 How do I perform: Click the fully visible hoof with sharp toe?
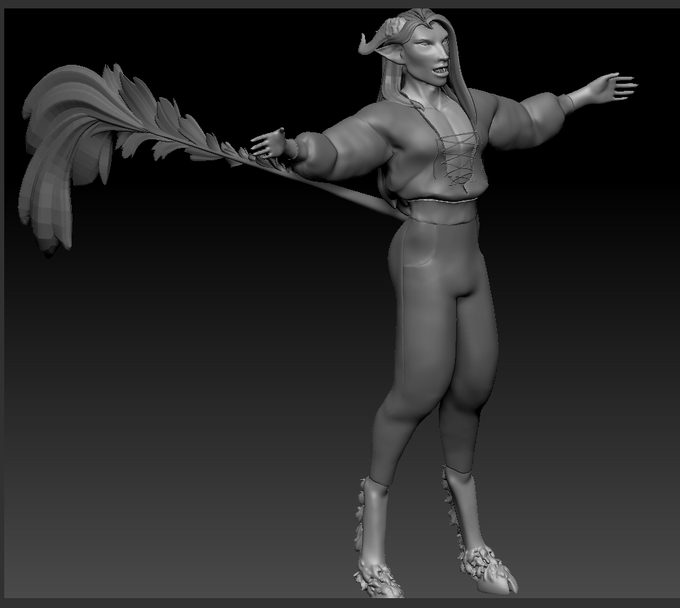coord(490,570)
